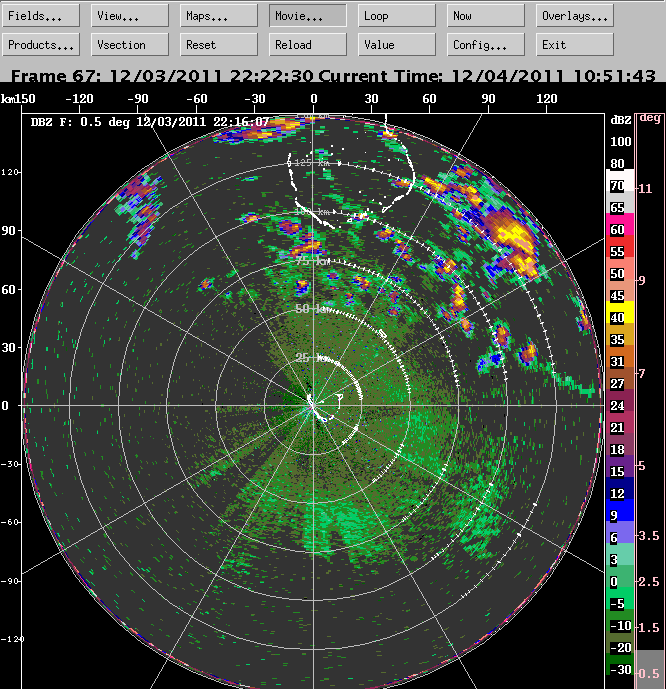666x689 pixels.
Task: Select the 35 dBZ gold color swatch
Action: tap(620, 334)
